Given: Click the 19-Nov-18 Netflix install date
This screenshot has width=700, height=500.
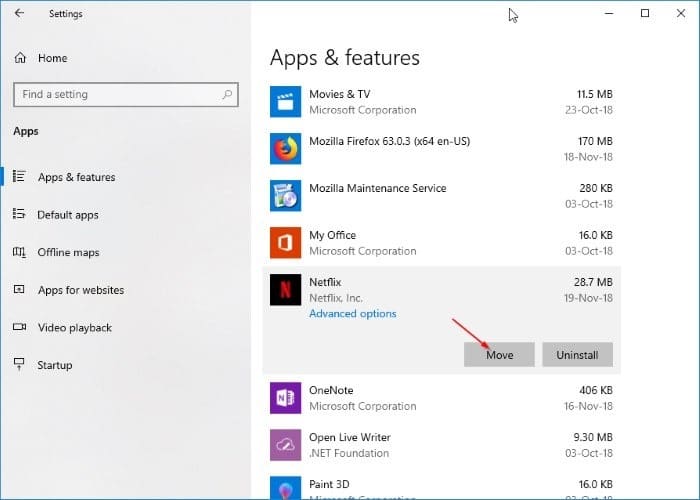Looking at the screenshot, I should pyautogui.click(x=588, y=298).
